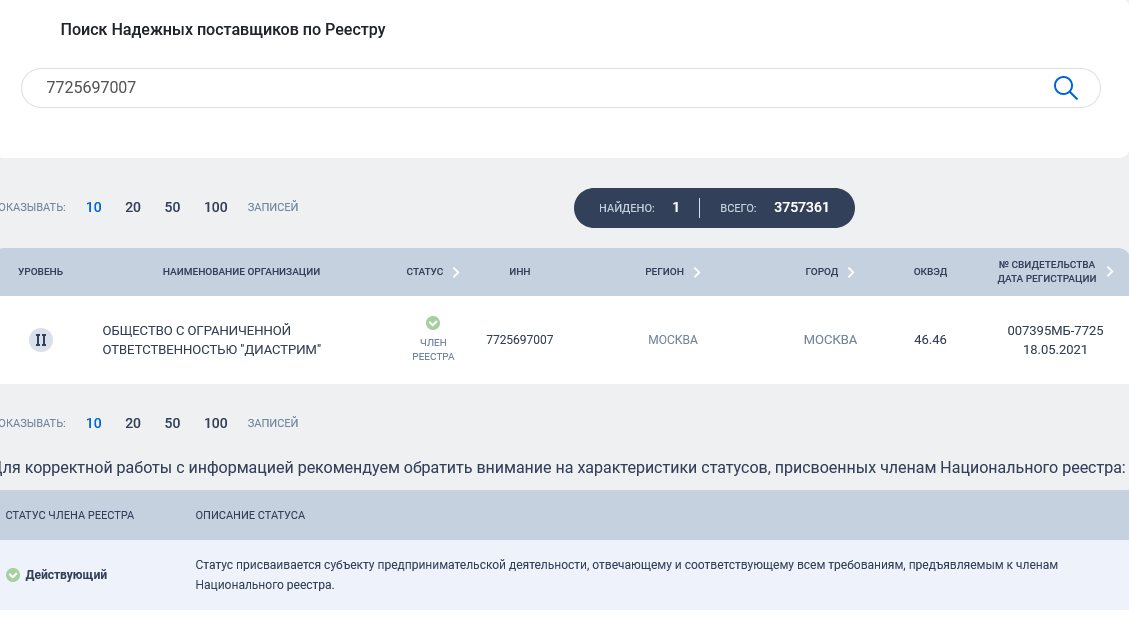Click the ОКВЭД column header

pyautogui.click(x=930, y=271)
